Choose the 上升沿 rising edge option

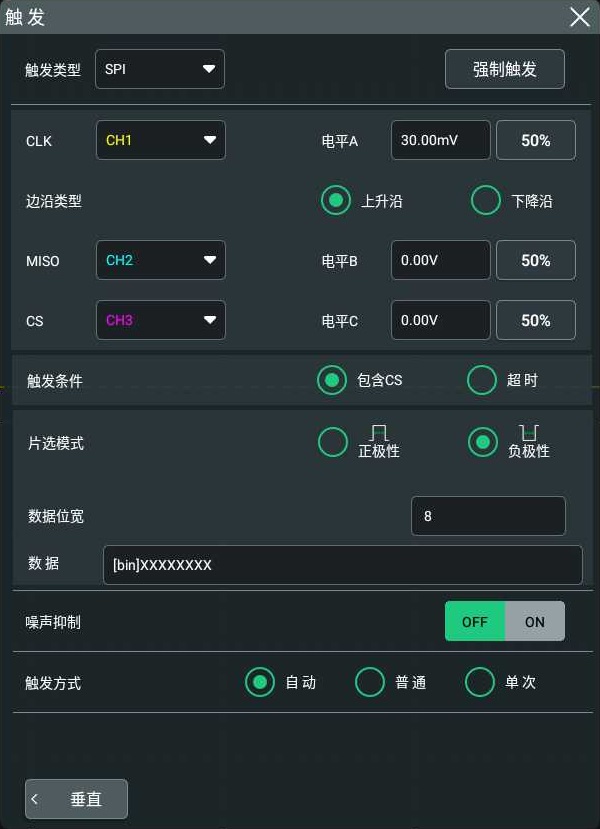pos(336,200)
